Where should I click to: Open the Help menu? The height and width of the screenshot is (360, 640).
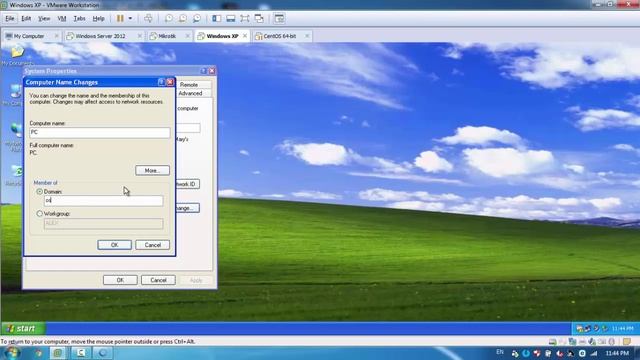coord(98,18)
